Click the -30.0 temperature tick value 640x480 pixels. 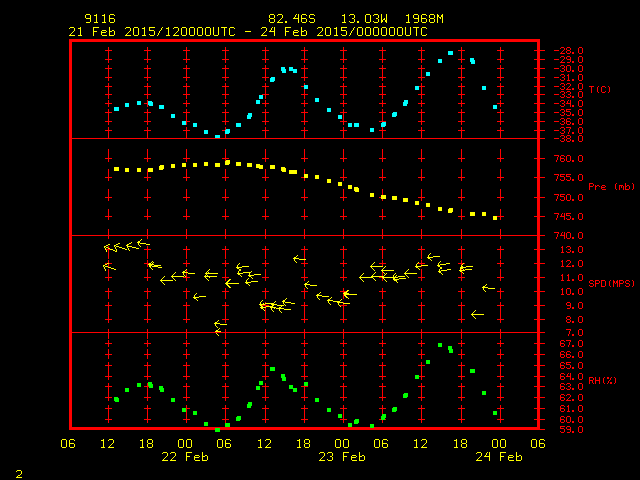pyautogui.click(x=568, y=69)
